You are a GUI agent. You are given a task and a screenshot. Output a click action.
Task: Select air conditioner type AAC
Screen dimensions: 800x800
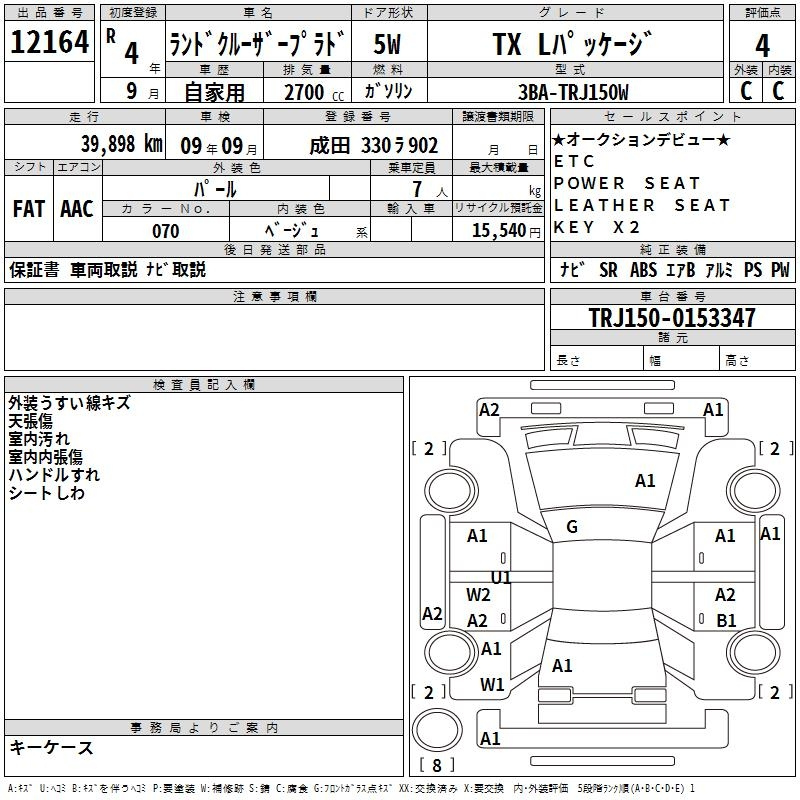tap(77, 209)
